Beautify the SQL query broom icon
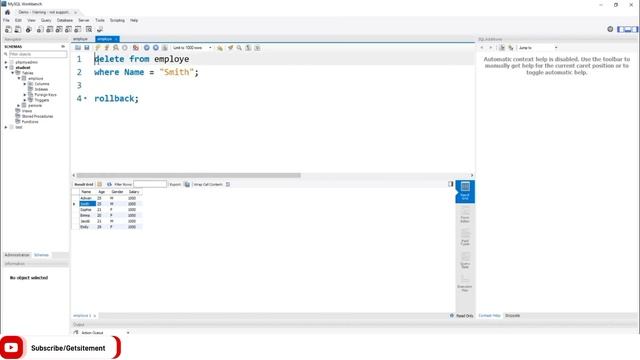This screenshot has height=360, width=640. pos(231,48)
